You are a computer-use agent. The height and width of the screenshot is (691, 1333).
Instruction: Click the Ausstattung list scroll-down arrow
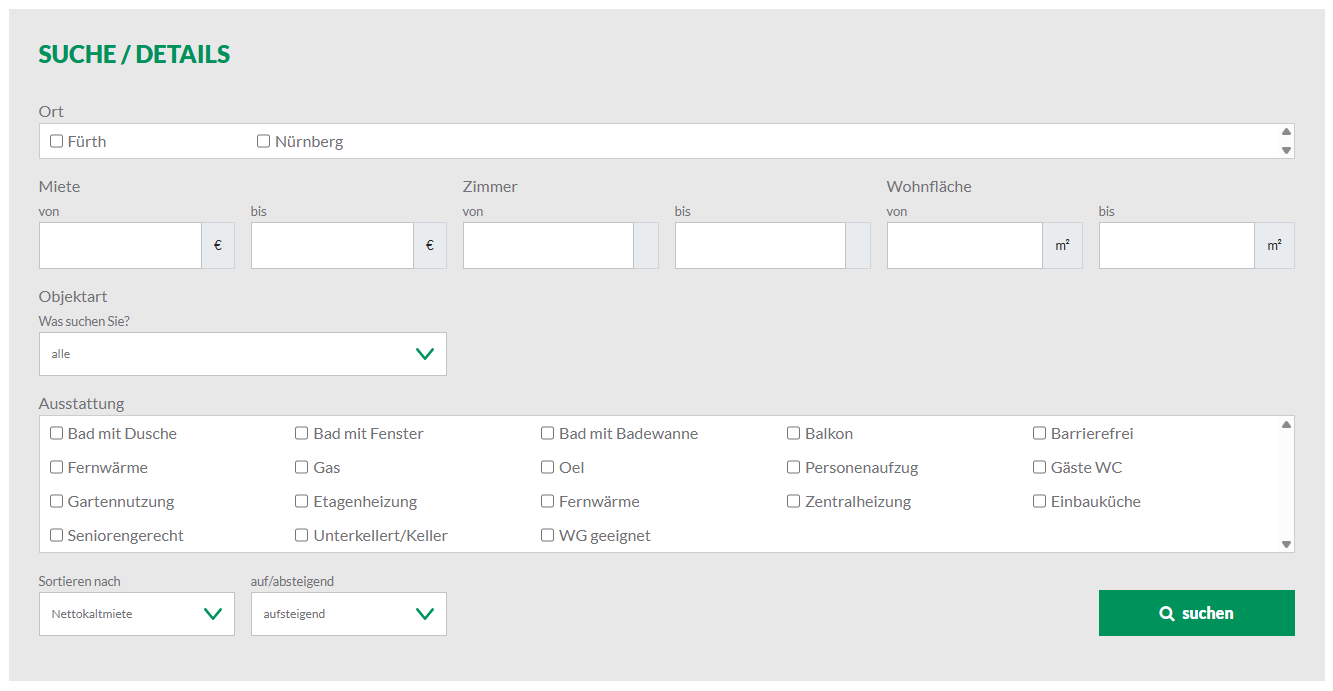(x=1287, y=544)
